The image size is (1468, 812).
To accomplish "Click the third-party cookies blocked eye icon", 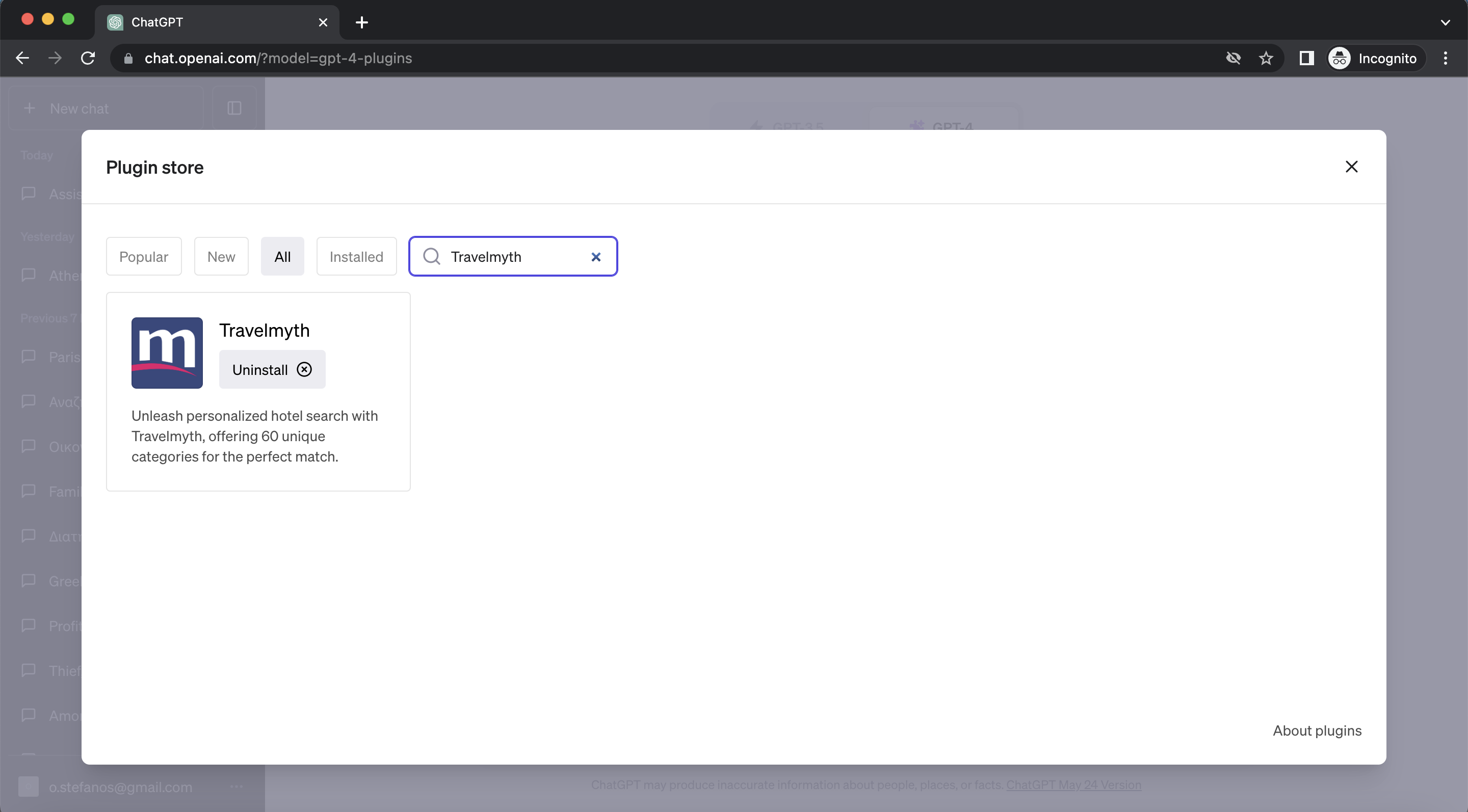I will (1233, 58).
